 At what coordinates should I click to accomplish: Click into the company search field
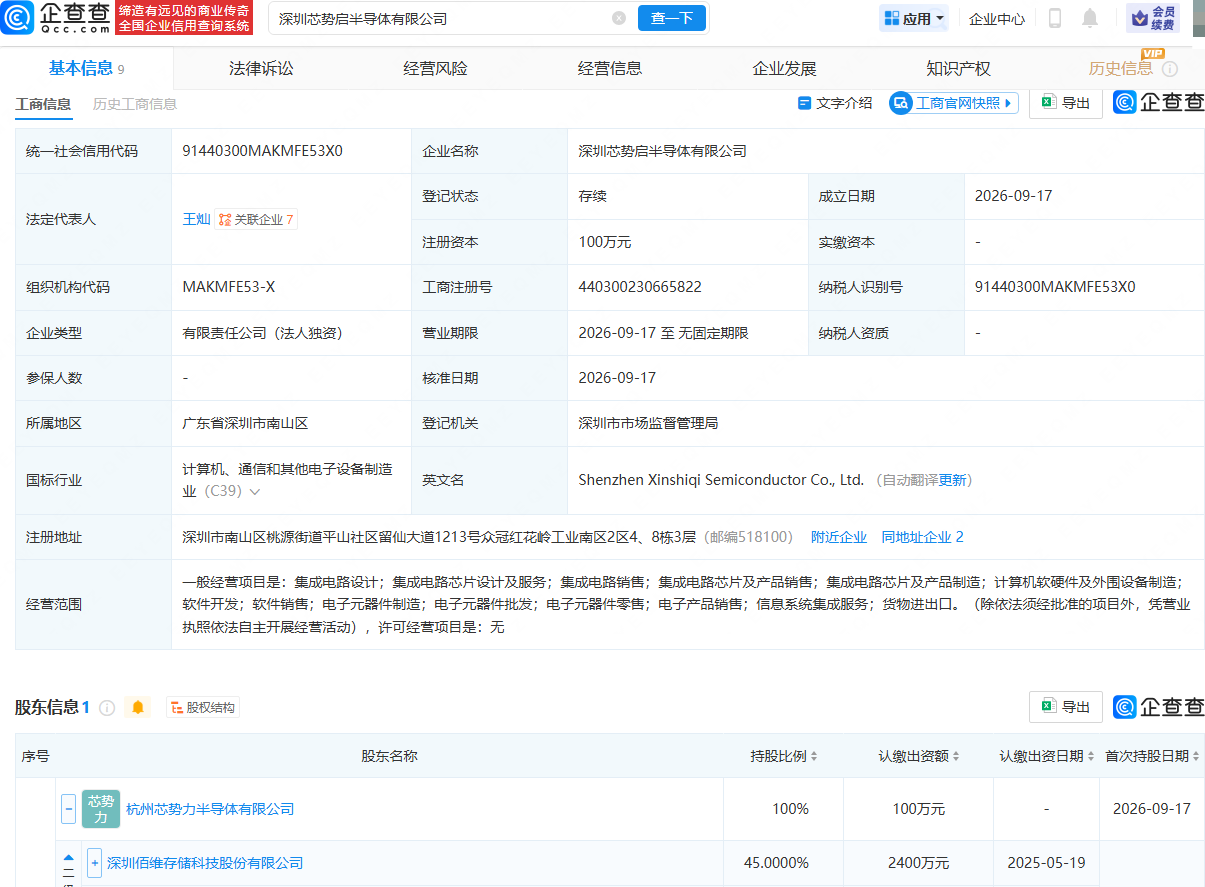pyautogui.click(x=440, y=18)
